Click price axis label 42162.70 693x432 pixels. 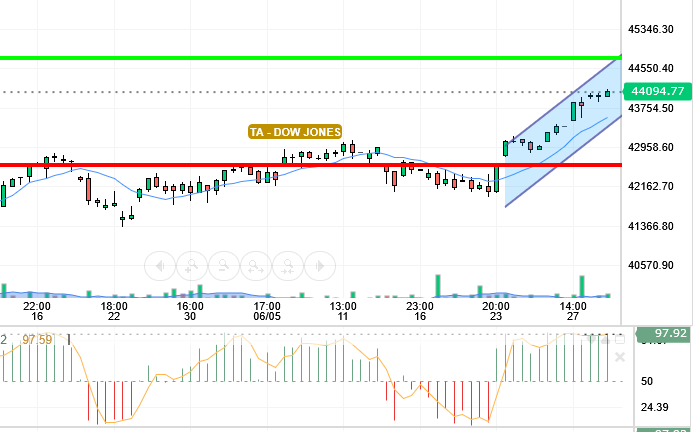coord(651,186)
